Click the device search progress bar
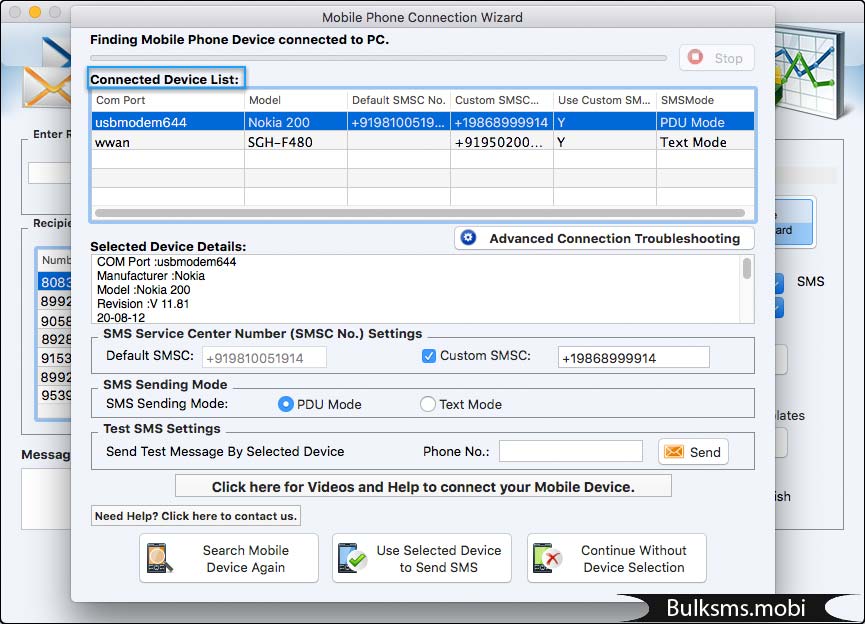 point(378,57)
